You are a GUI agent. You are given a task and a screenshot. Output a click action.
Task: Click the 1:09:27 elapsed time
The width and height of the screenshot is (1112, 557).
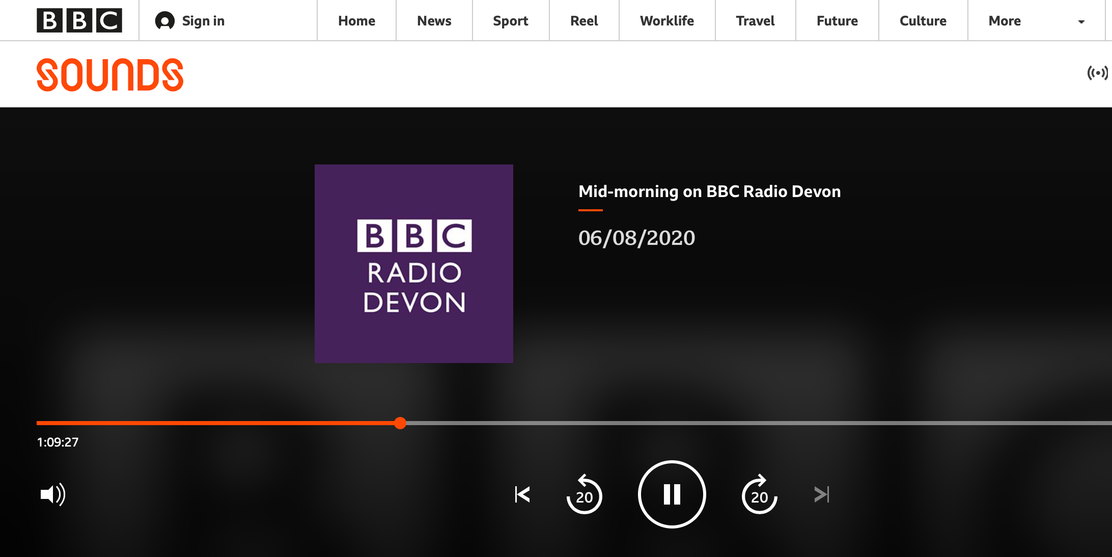pyautogui.click(x=57, y=442)
